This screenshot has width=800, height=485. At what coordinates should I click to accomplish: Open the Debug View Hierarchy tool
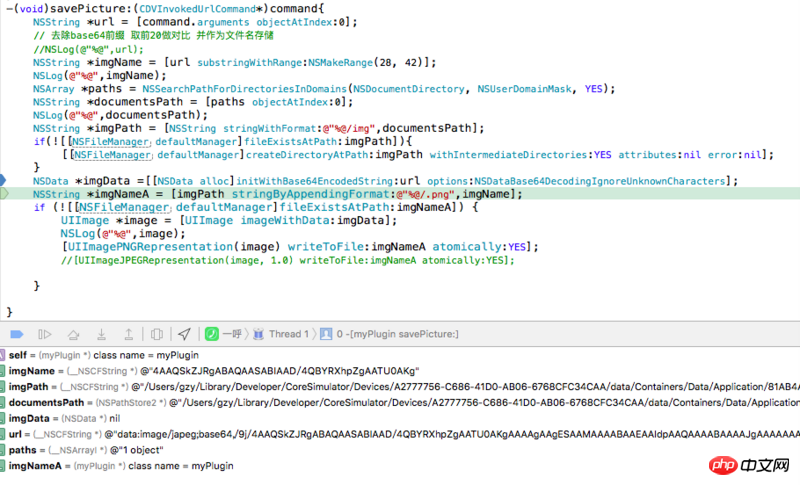coord(157,334)
